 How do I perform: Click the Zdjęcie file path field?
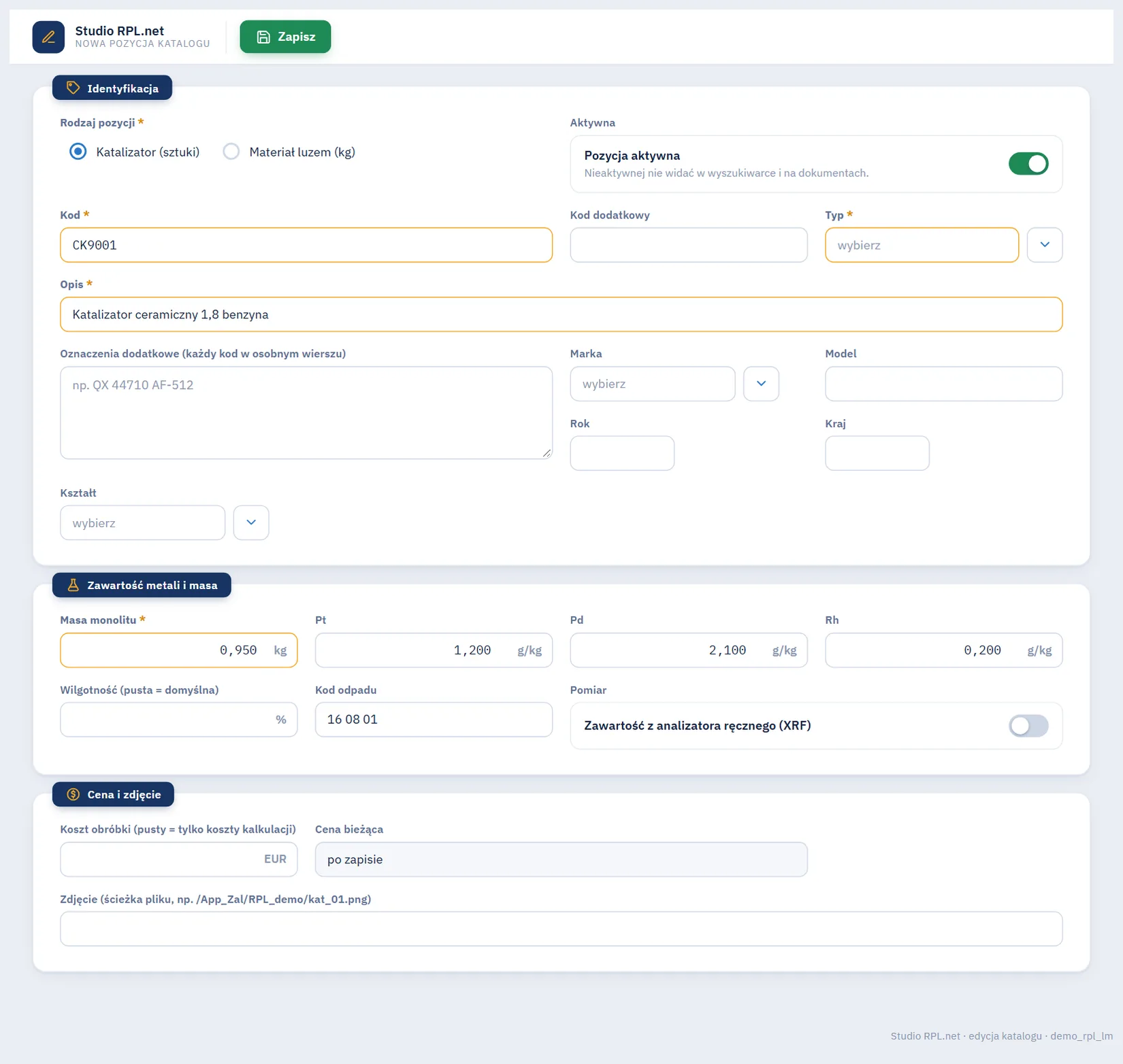[561, 929]
